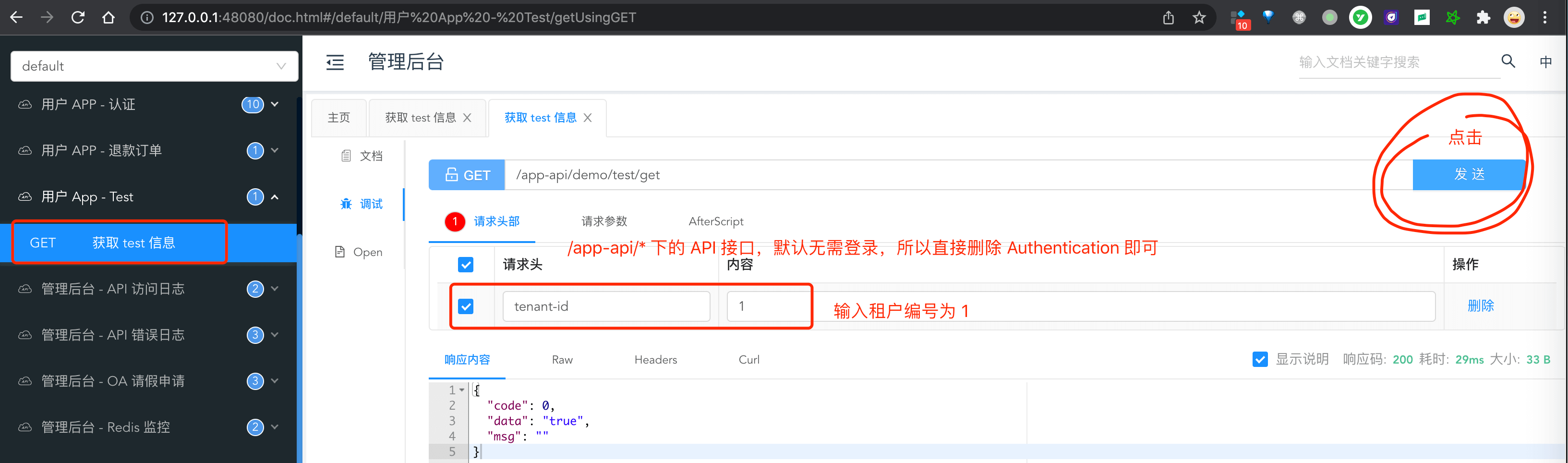This screenshot has width=1568, height=463.
Task: Uncheck the tenant-id header checkbox
Action: 466,306
